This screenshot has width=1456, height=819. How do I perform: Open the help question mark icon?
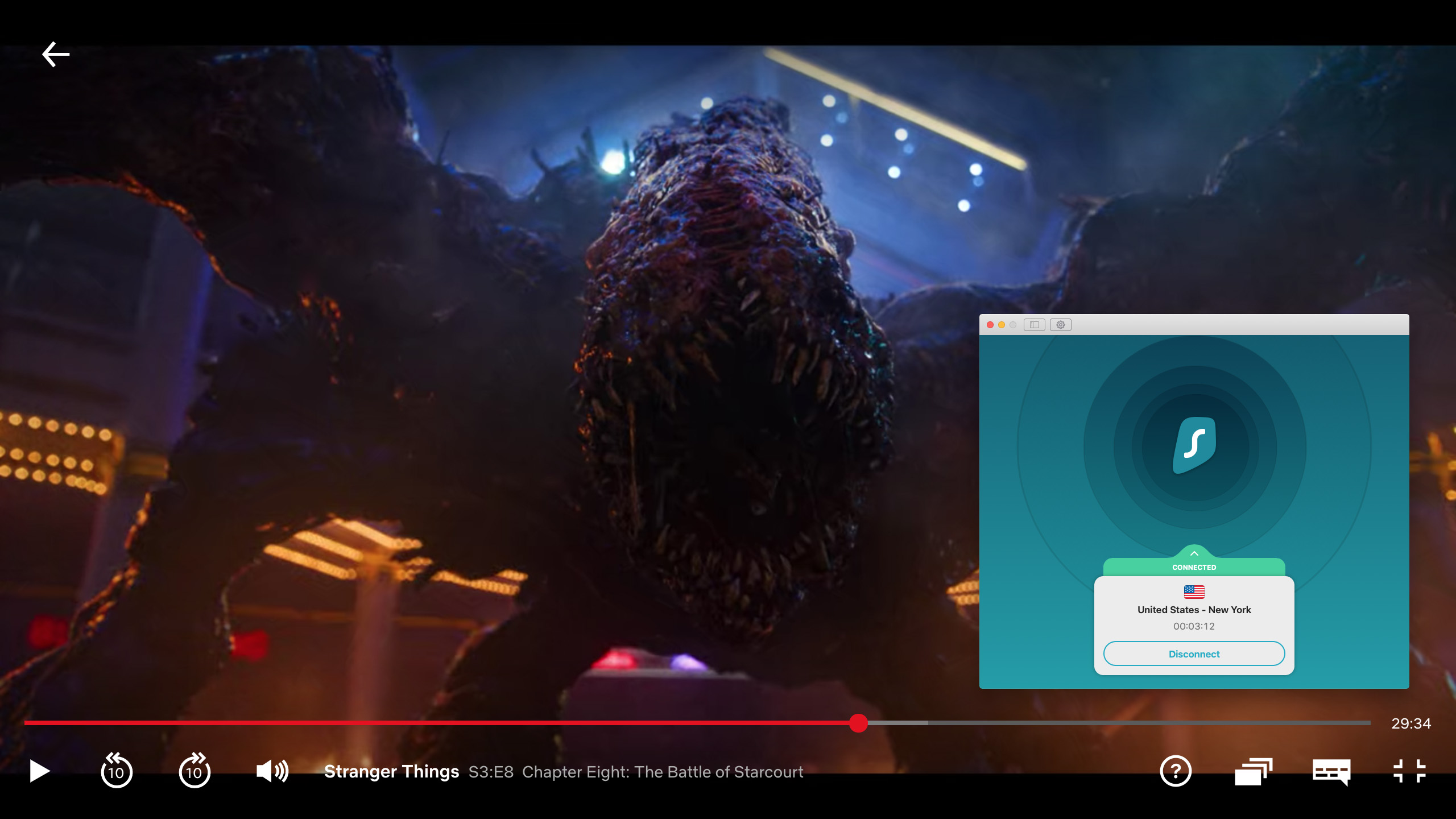(1176, 771)
